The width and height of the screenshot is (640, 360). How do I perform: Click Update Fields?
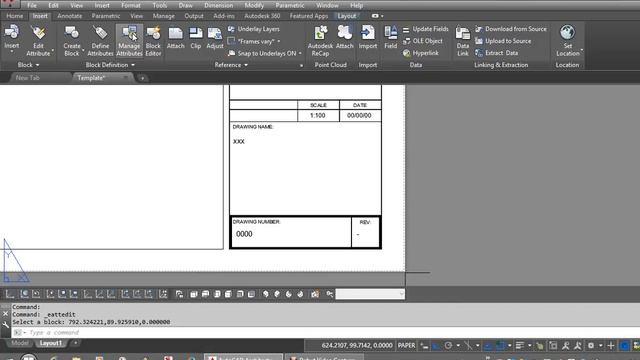pyautogui.click(x=425, y=29)
